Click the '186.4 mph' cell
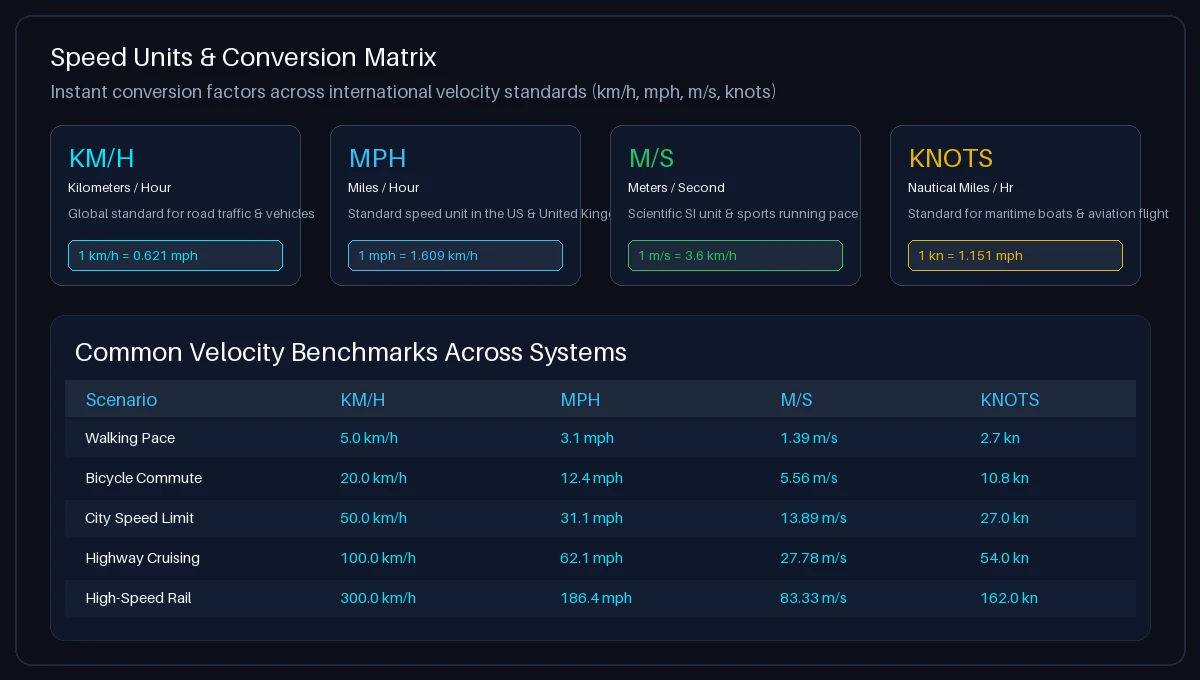 (x=596, y=598)
